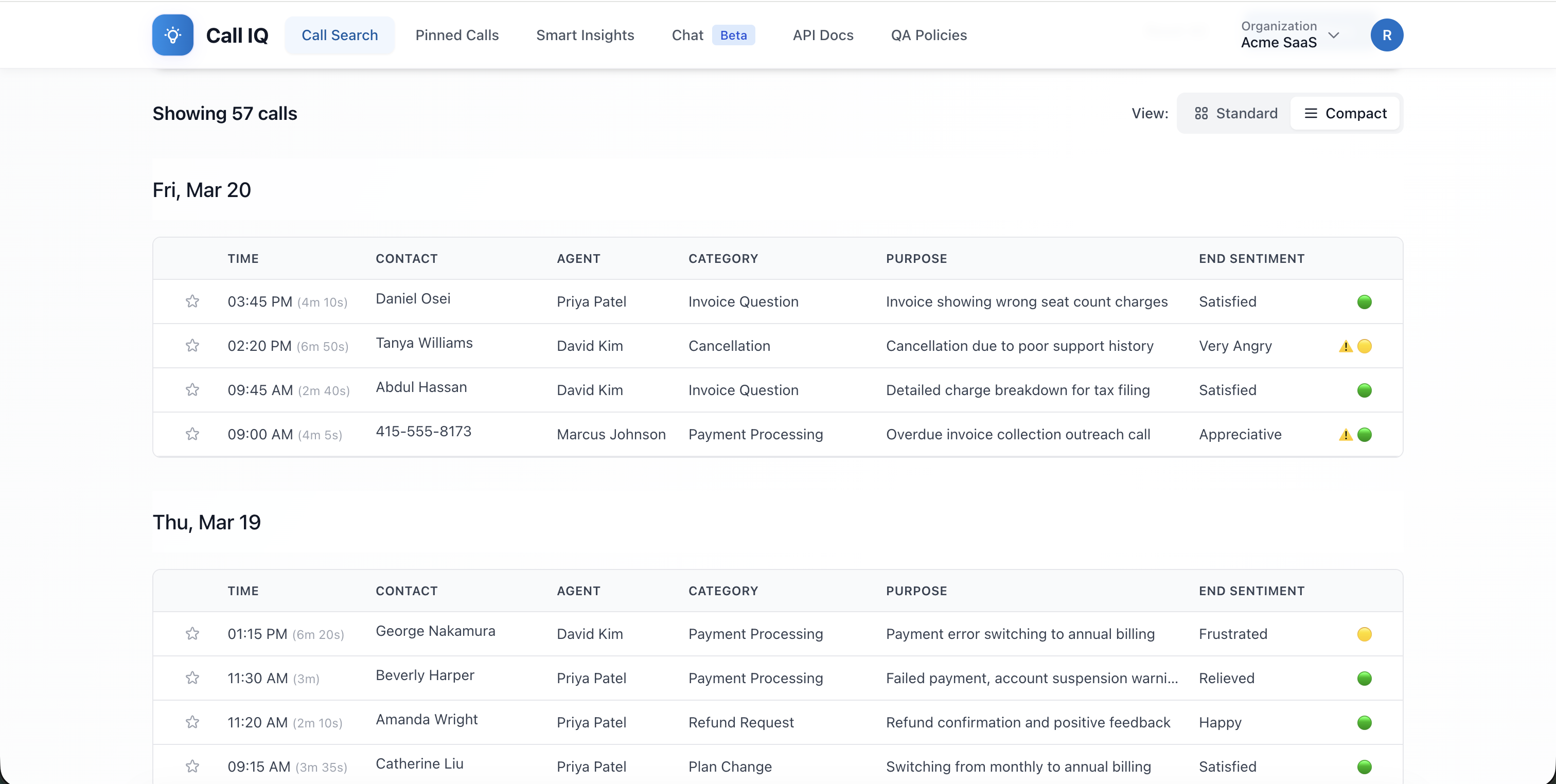This screenshot has height=784, width=1556.
Task: Open the QA Policies page
Action: [928, 35]
